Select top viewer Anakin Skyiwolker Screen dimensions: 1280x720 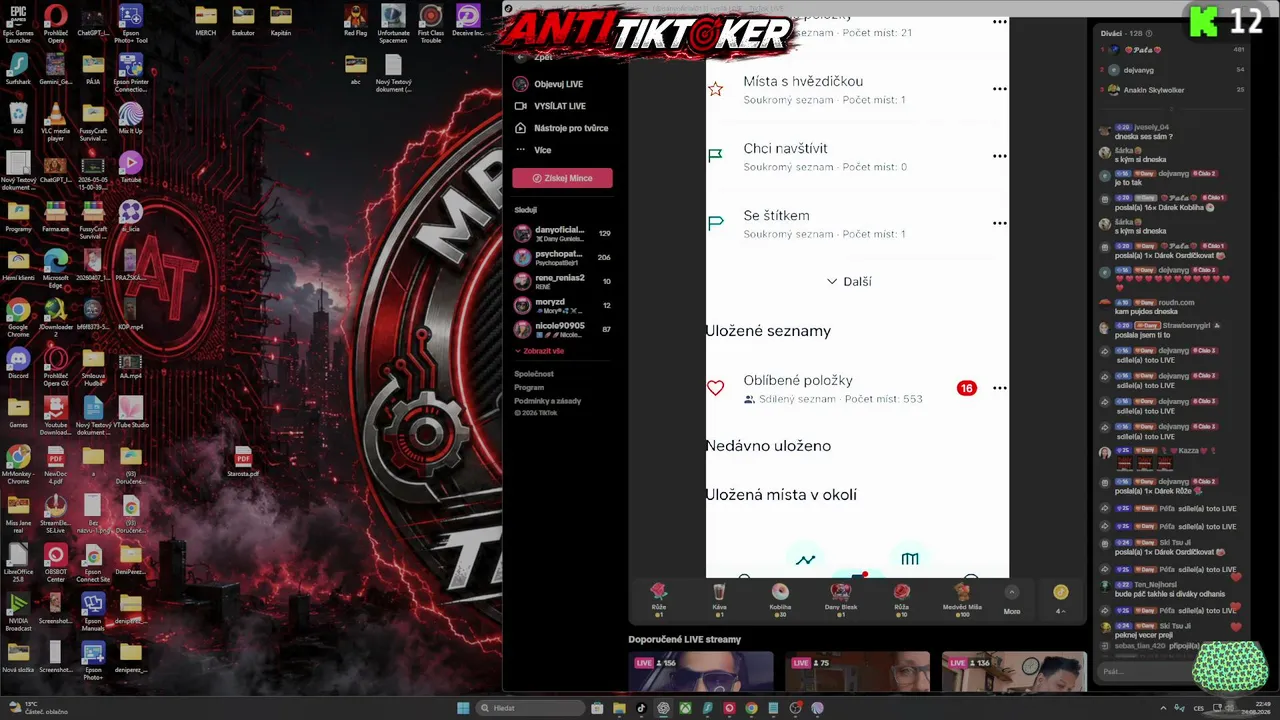point(1172,90)
